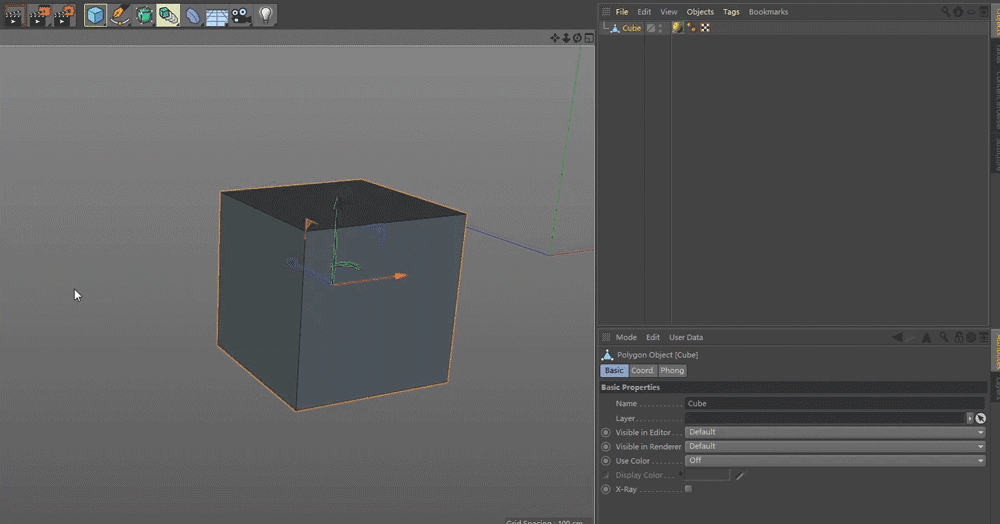This screenshot has width=1000, height=524.
Task: Click the Basic Properties section header
Action: (793, 387)
